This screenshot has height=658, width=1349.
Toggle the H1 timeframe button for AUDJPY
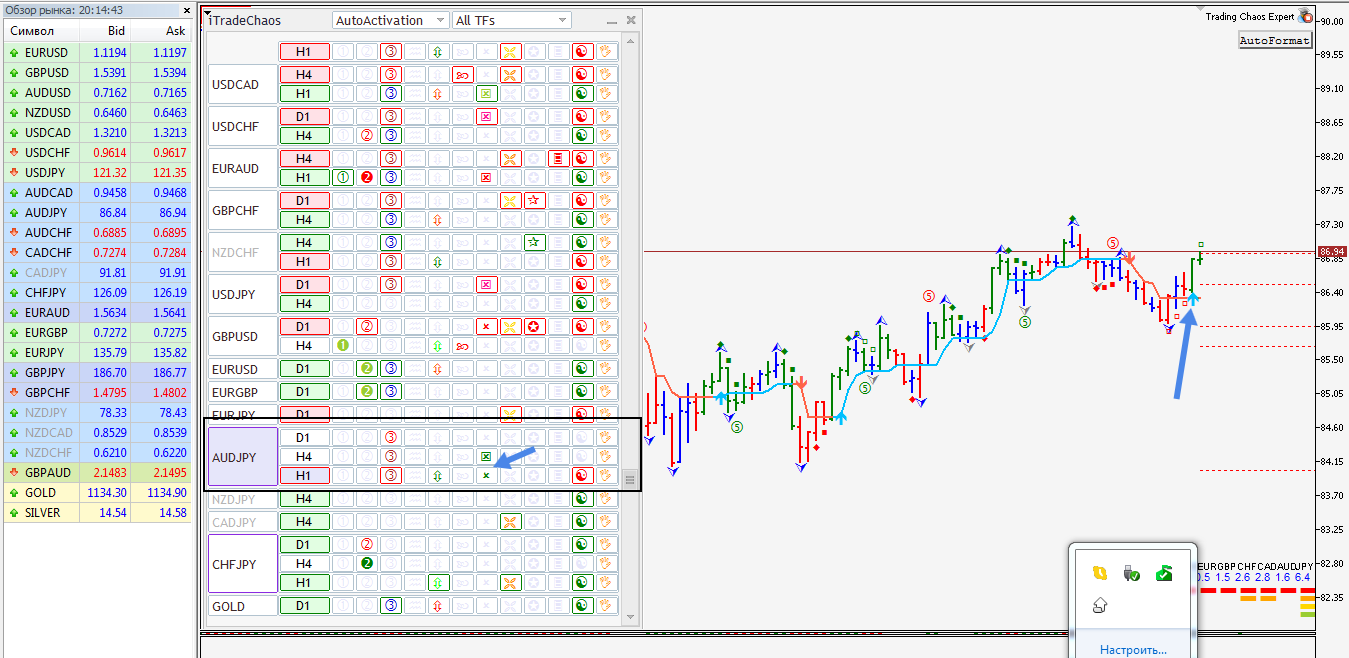pyautogui.click(x=304, y=476)
